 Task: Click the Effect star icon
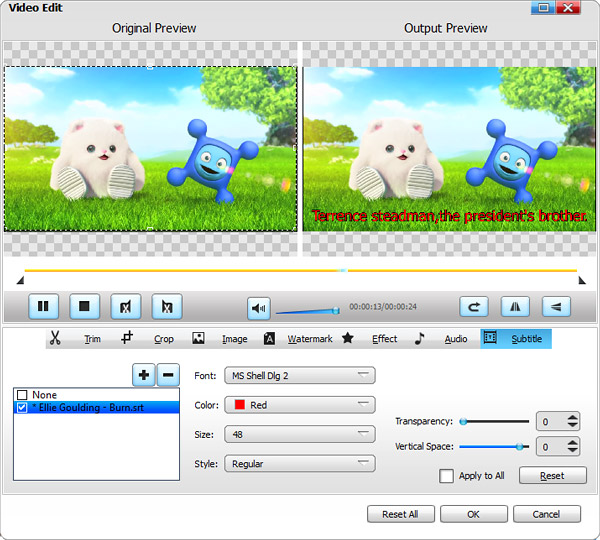point(347,338)
